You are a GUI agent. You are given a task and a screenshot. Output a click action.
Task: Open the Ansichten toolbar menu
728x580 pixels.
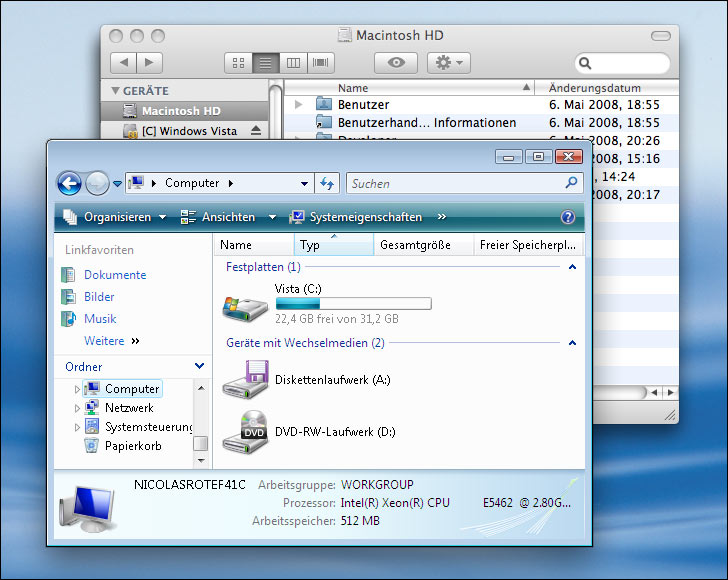(x=231, y=217)
